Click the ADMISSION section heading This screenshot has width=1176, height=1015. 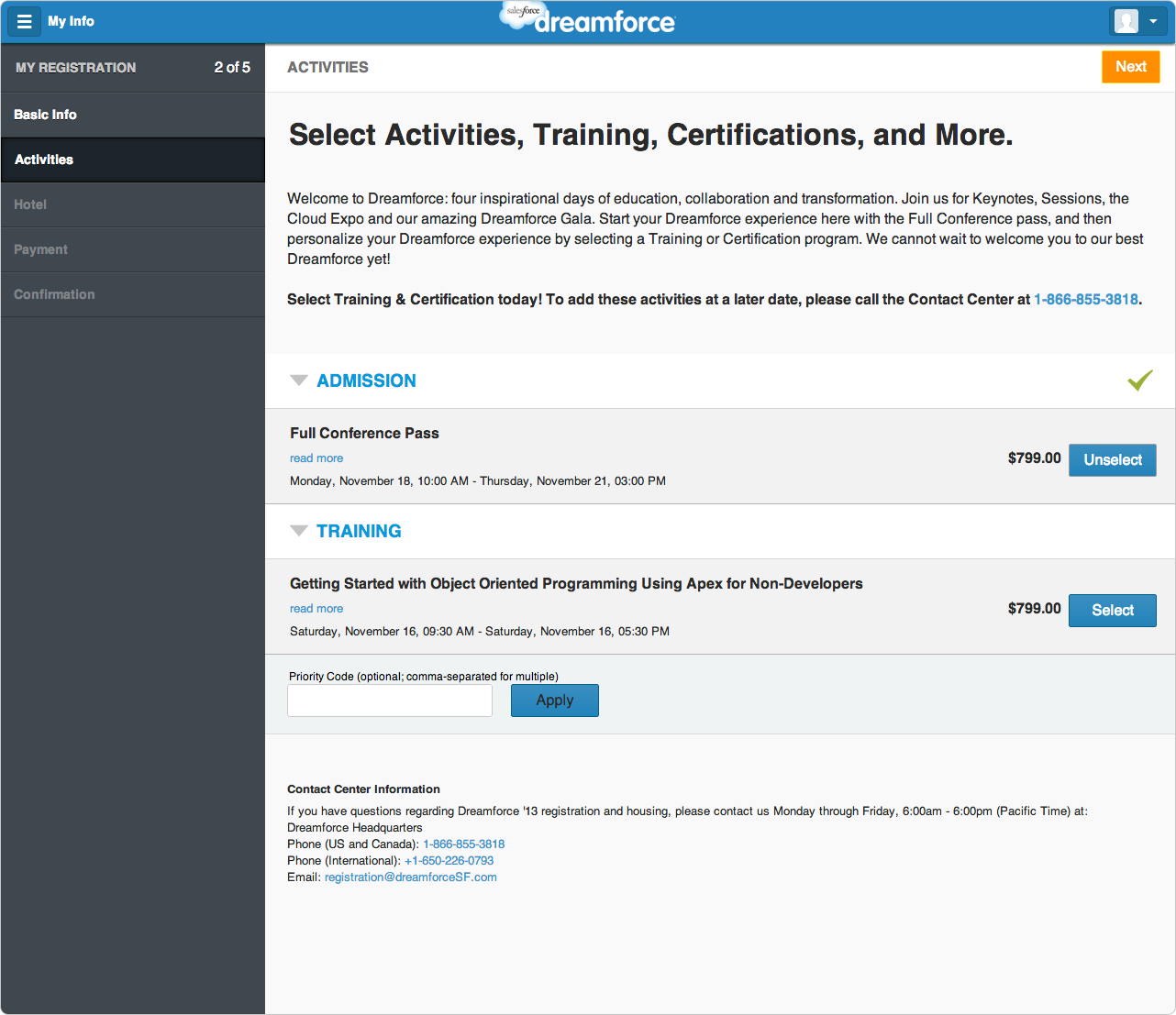[366, 381]
